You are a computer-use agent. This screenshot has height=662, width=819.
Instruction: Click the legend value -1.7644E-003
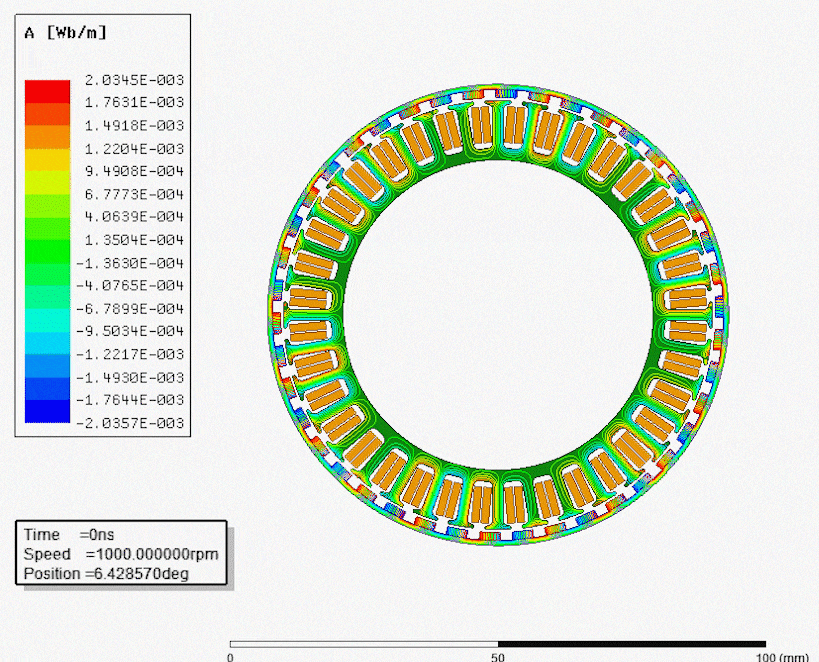click(x=130, y=400)
